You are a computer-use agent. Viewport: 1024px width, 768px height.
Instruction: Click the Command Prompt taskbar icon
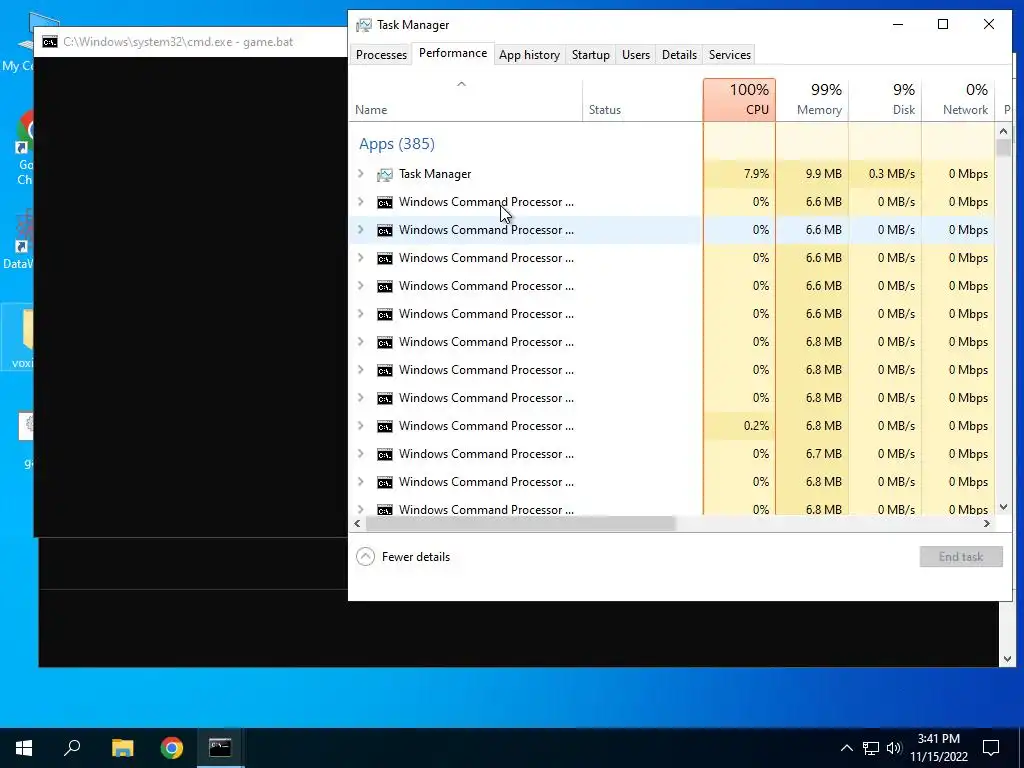(x=220, y=748)
